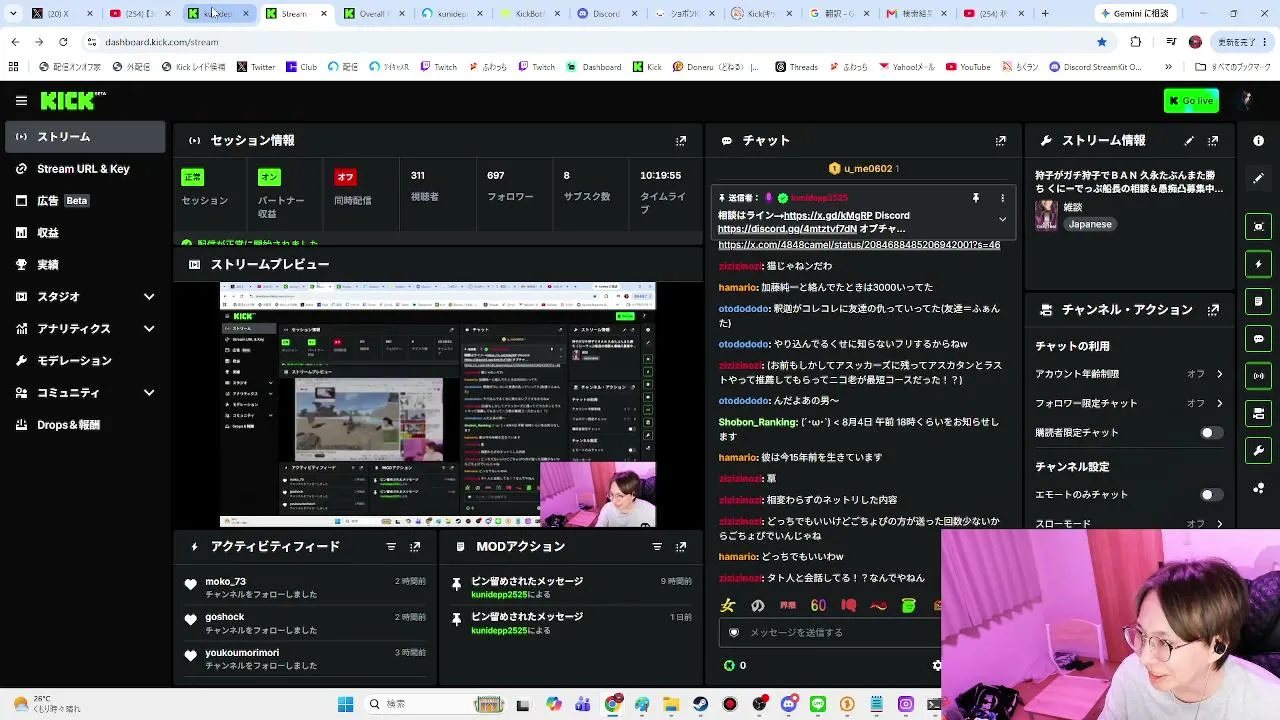Viewport: 1280px width, 720px height.
Task: Open the new tab plus button
Action: coord(1045,14)
